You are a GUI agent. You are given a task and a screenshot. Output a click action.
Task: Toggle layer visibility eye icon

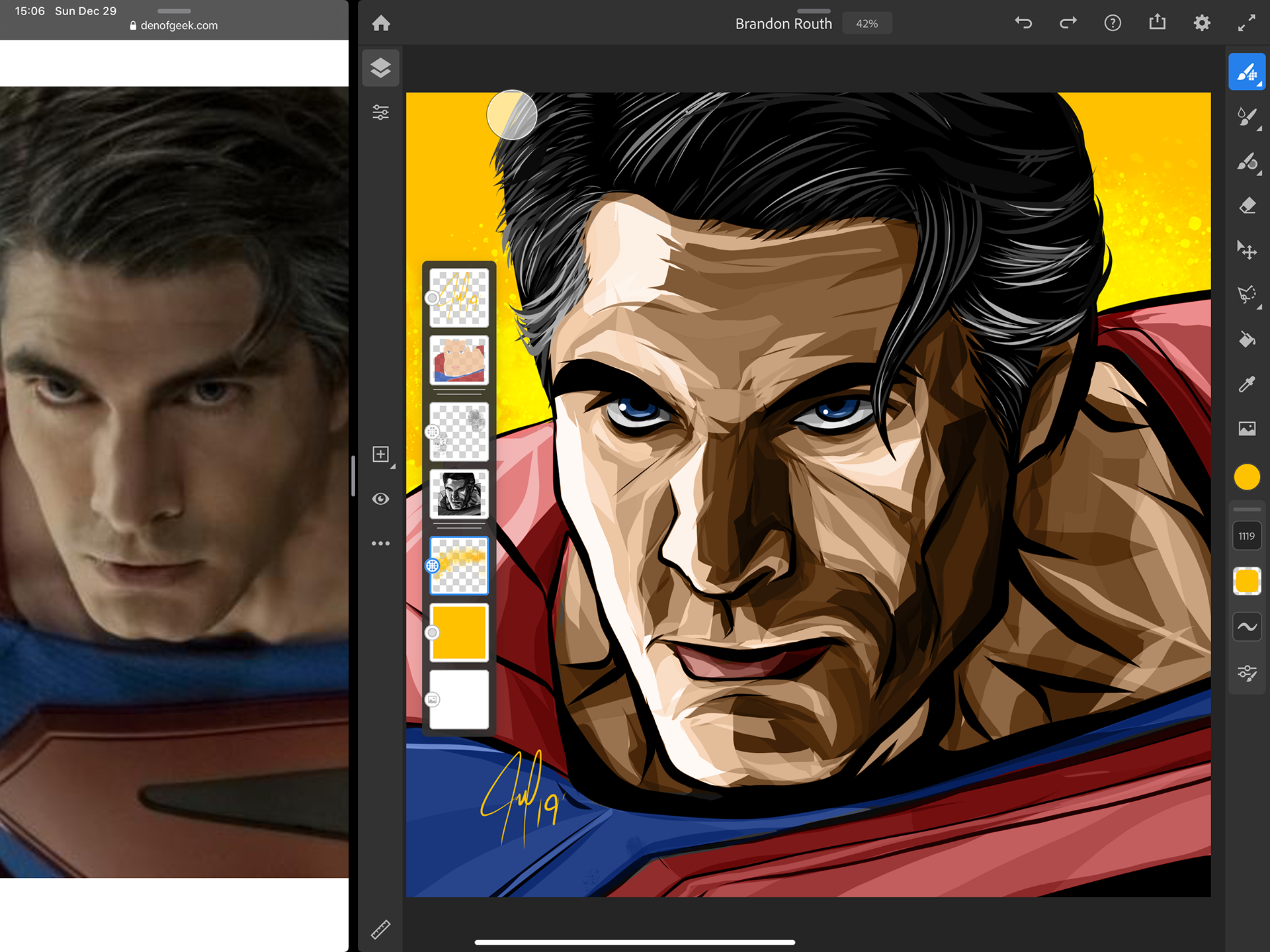pos(380,499)
